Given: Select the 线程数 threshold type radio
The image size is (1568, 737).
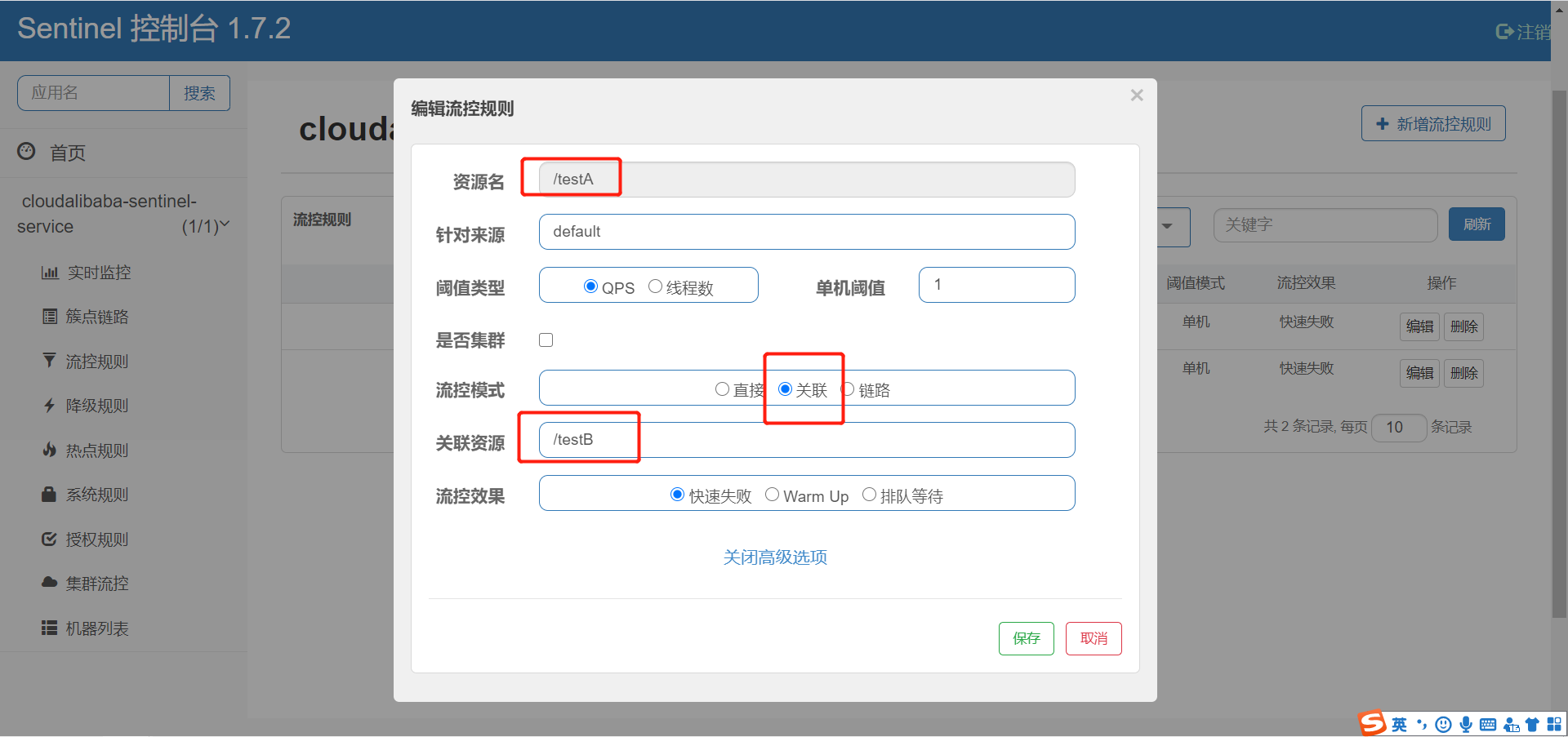Looking at the screenshot, I should pos(655,286).
